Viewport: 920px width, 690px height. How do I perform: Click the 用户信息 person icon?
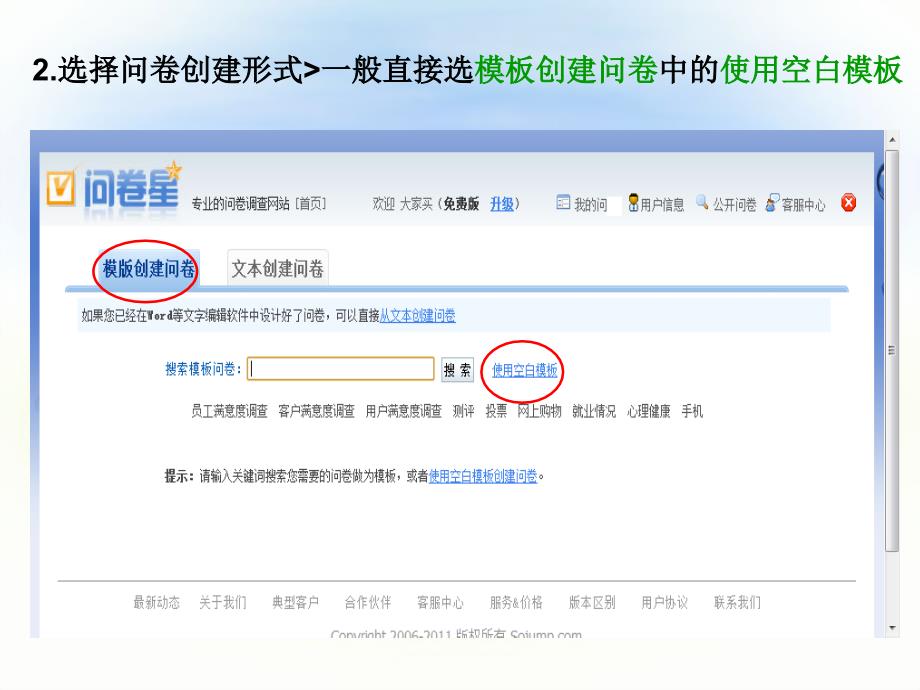tap(633, 202)
